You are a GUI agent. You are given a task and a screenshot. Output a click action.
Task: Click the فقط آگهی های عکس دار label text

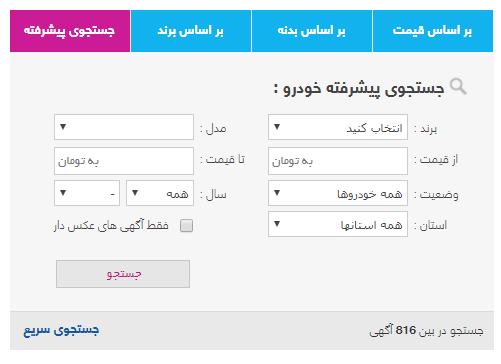(x=111, y=226)
